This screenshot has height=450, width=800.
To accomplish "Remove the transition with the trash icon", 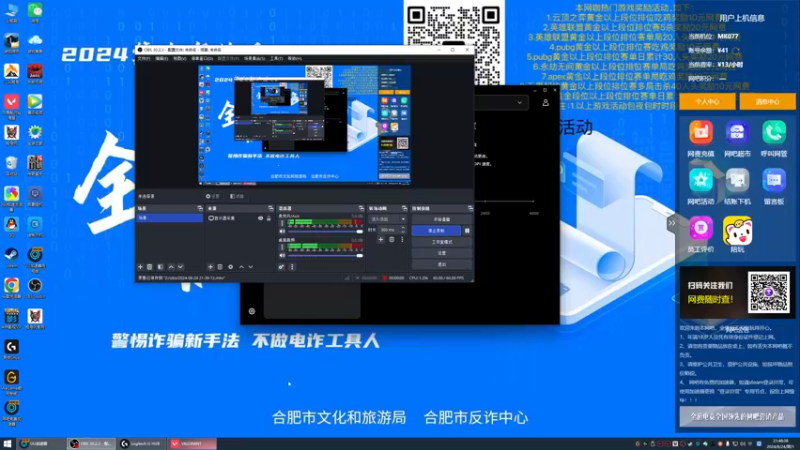I will coord(391,239).
